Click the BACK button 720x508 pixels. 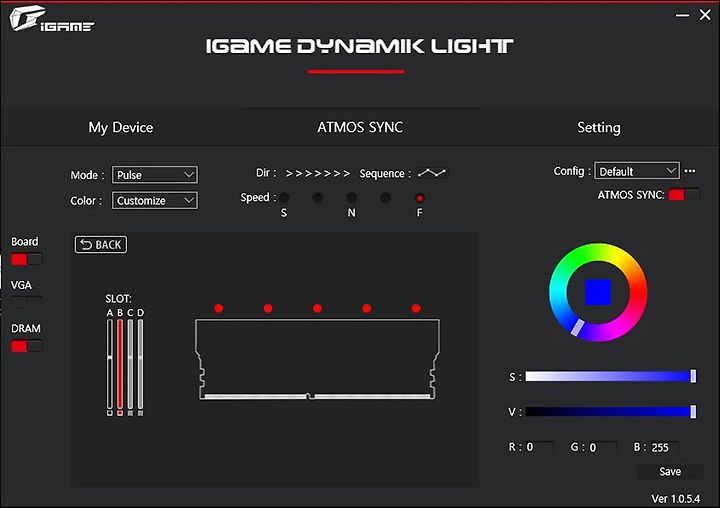point(101,244)
